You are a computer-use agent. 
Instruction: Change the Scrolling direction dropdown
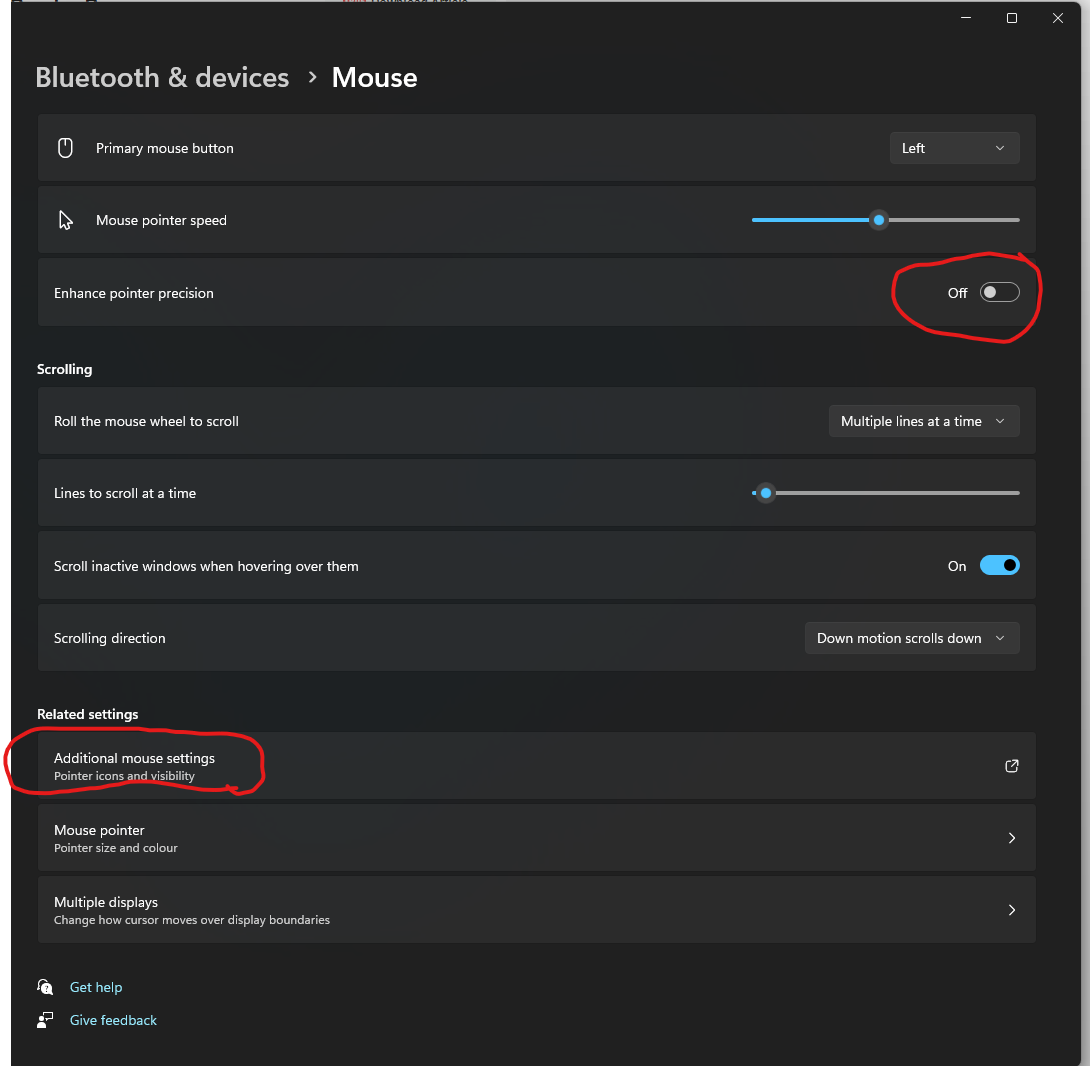click(x=911, y=638)
